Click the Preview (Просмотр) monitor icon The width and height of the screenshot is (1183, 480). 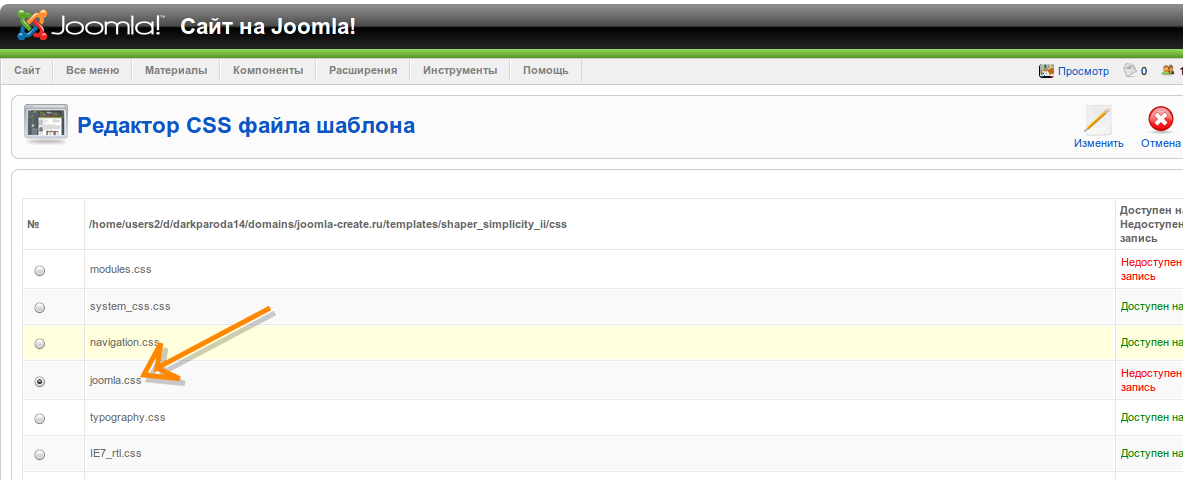pos(1047,71)
